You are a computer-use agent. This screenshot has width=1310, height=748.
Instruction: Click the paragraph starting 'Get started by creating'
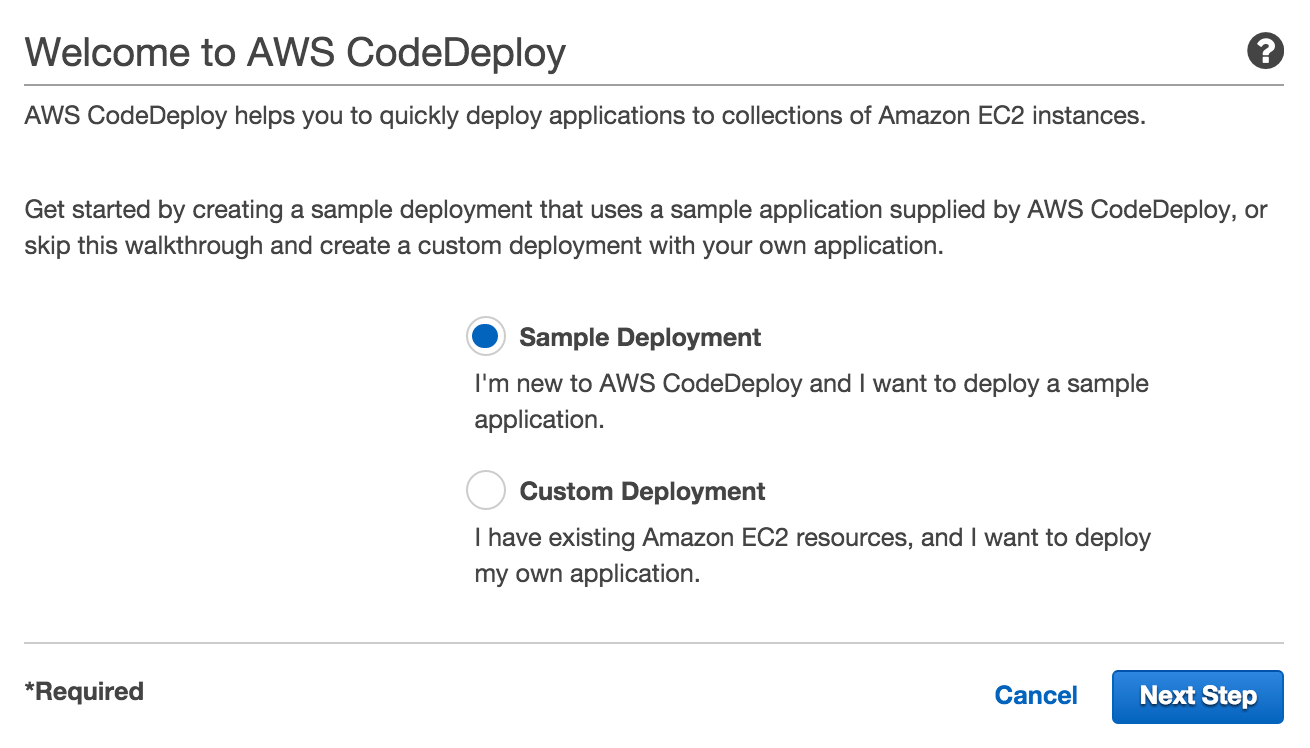coord(646,228)
